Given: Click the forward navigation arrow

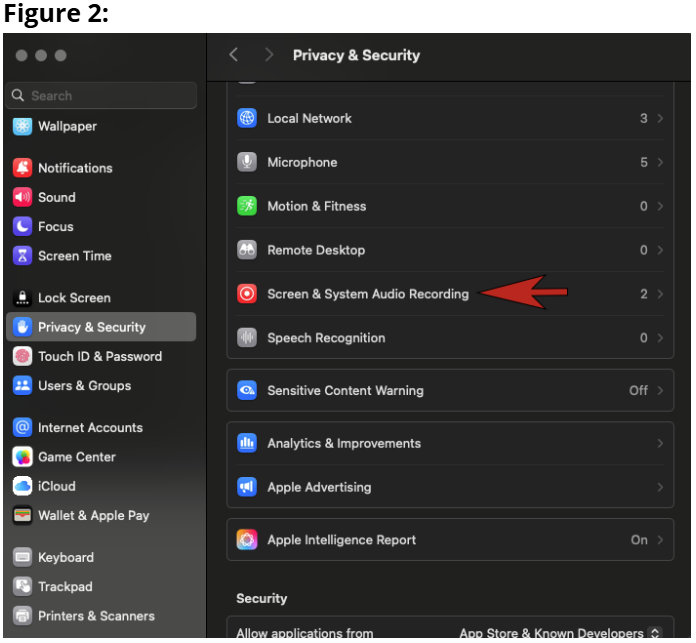Looking at the screenshot, I should 268,55.
